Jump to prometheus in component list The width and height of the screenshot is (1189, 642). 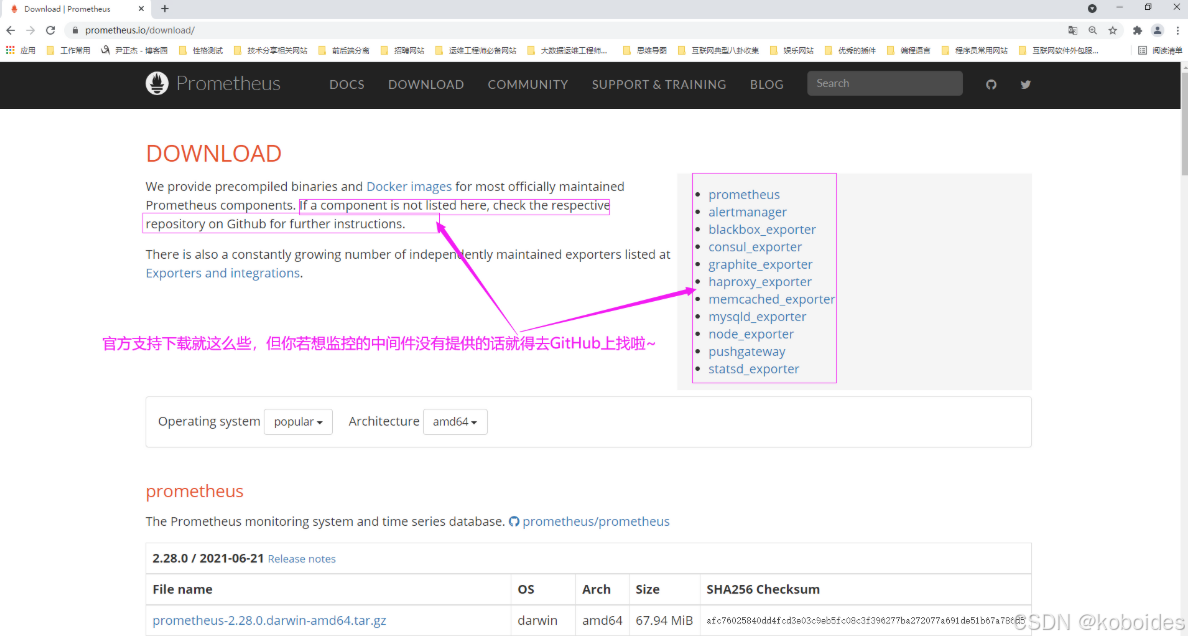tap(744, 195)
